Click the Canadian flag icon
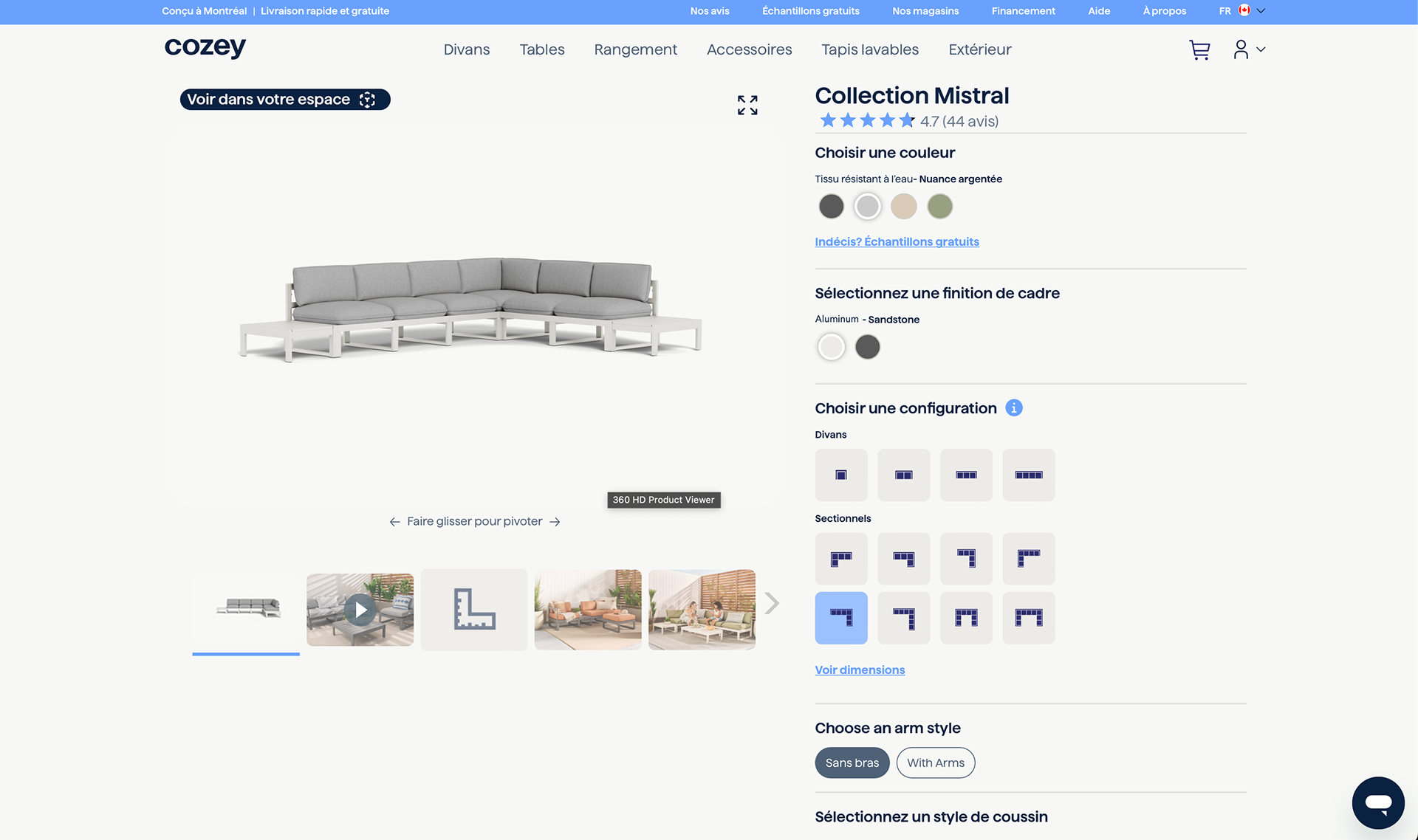This screenshot has width=1418, height=840. pyautogui.click(x=1244, y=10)
